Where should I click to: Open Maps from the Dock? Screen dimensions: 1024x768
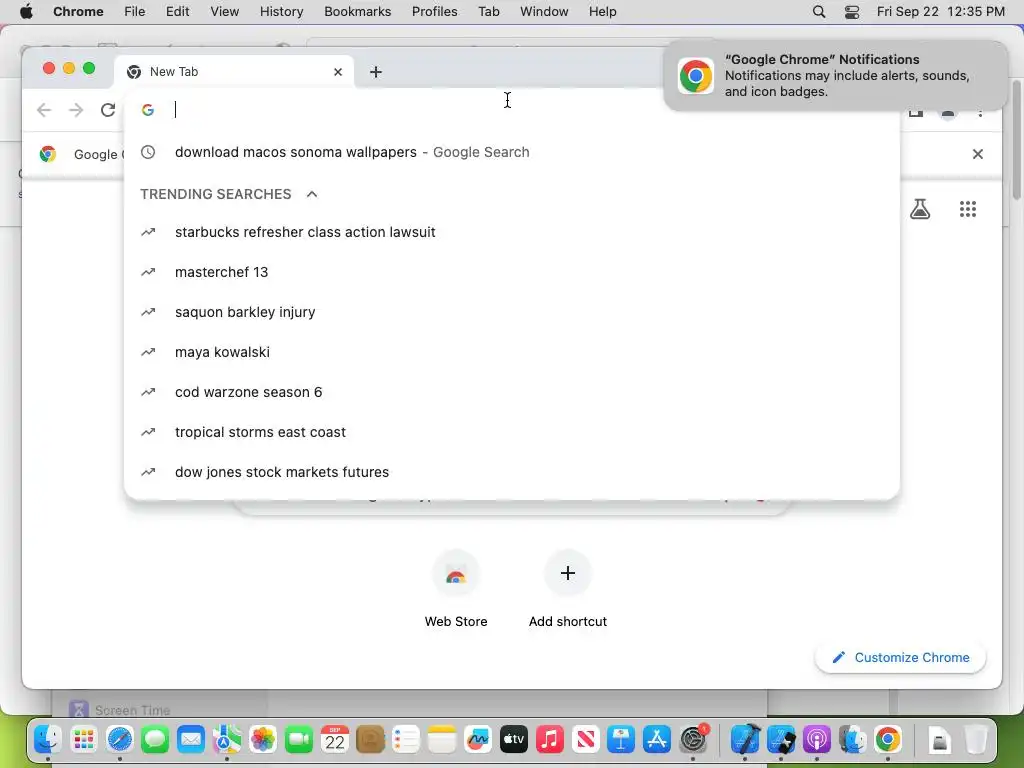[x=227, y=739]
